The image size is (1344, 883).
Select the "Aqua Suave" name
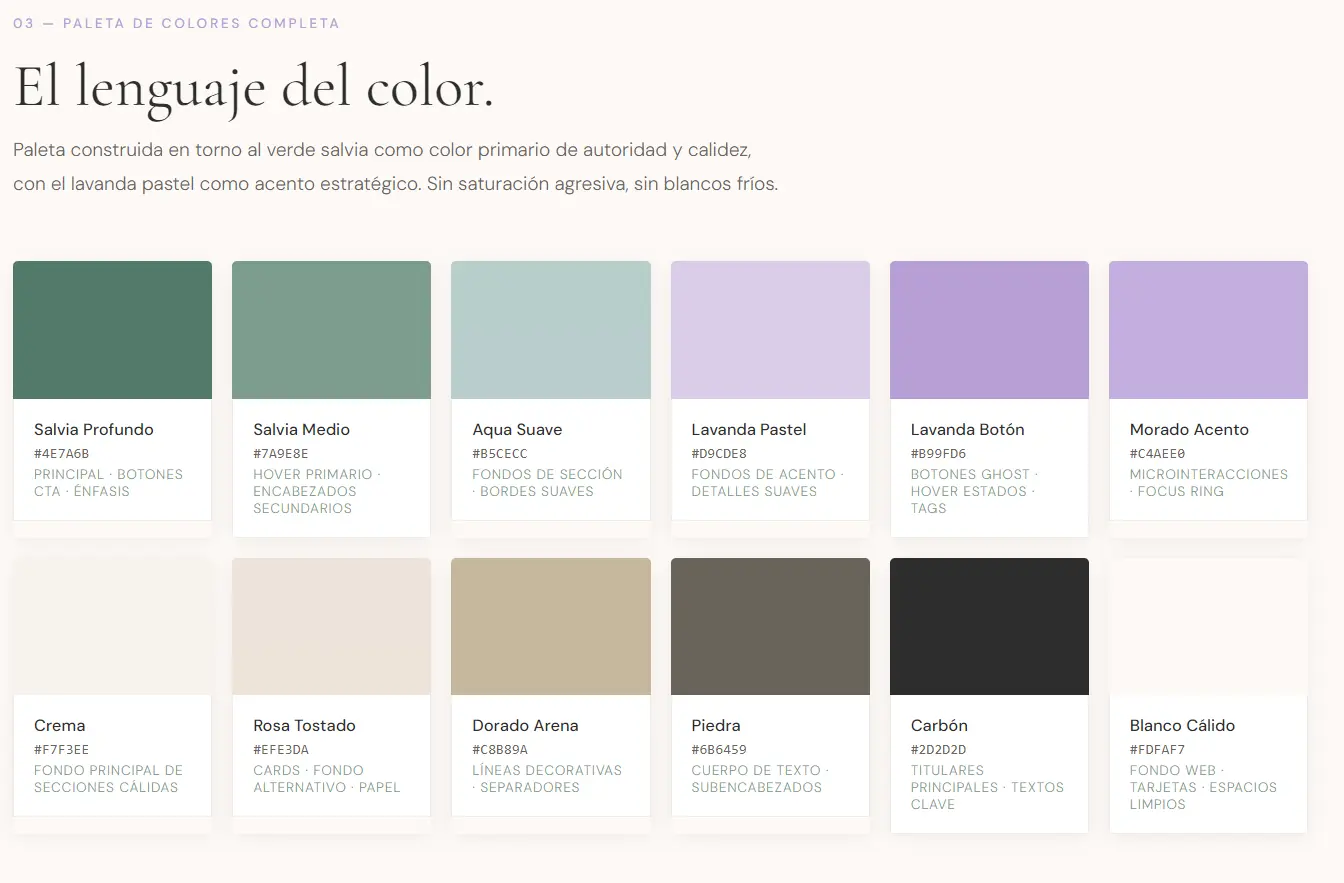pyautogui.click(x=517, y=430)
